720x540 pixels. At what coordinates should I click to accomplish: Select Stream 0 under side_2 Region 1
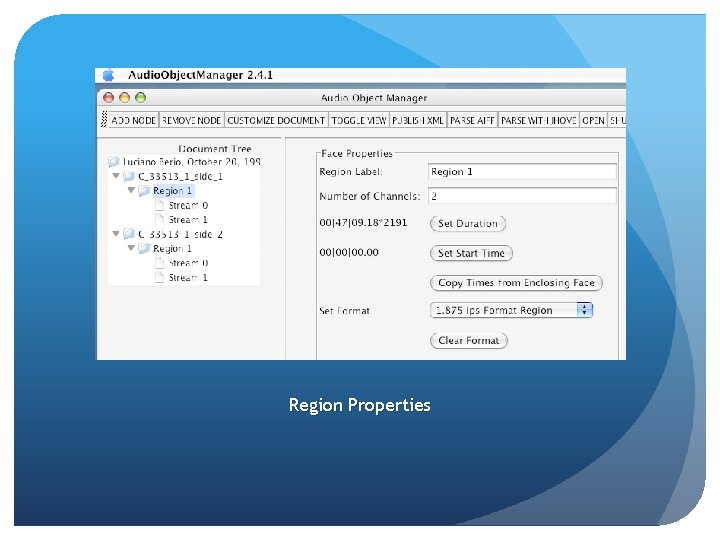coord(188,263)
